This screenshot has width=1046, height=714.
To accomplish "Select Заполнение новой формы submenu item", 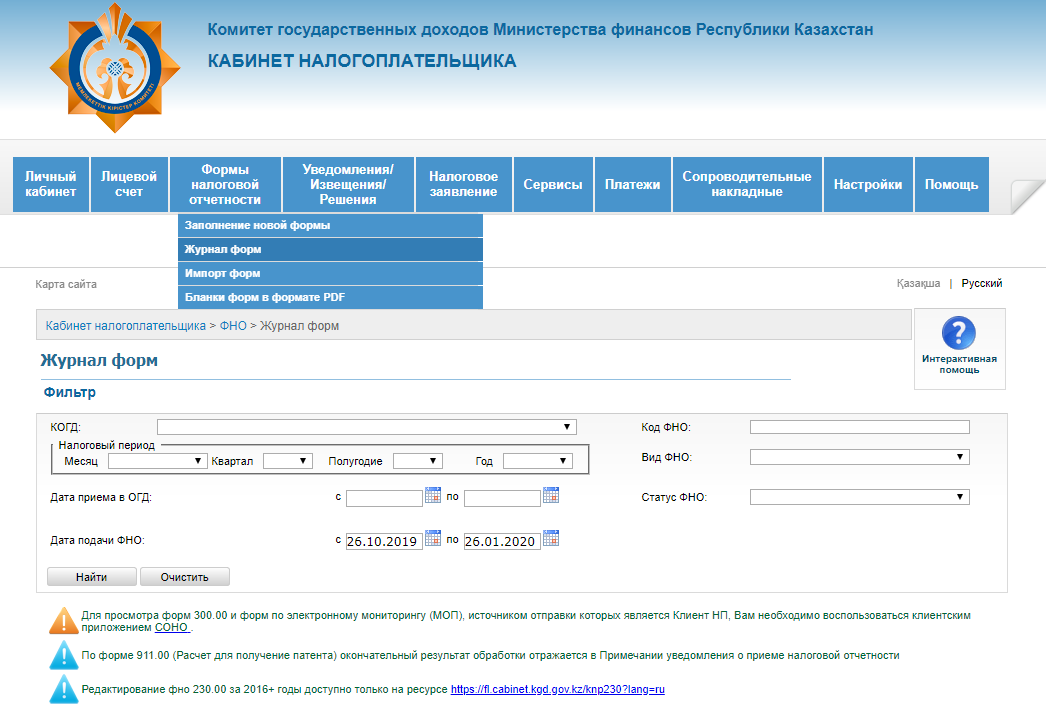I will click(x=330, y=226).
